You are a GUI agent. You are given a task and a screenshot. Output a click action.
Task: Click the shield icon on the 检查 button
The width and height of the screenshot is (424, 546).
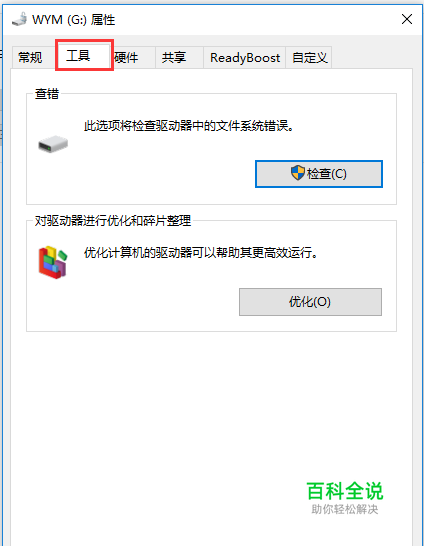point(298,173)
